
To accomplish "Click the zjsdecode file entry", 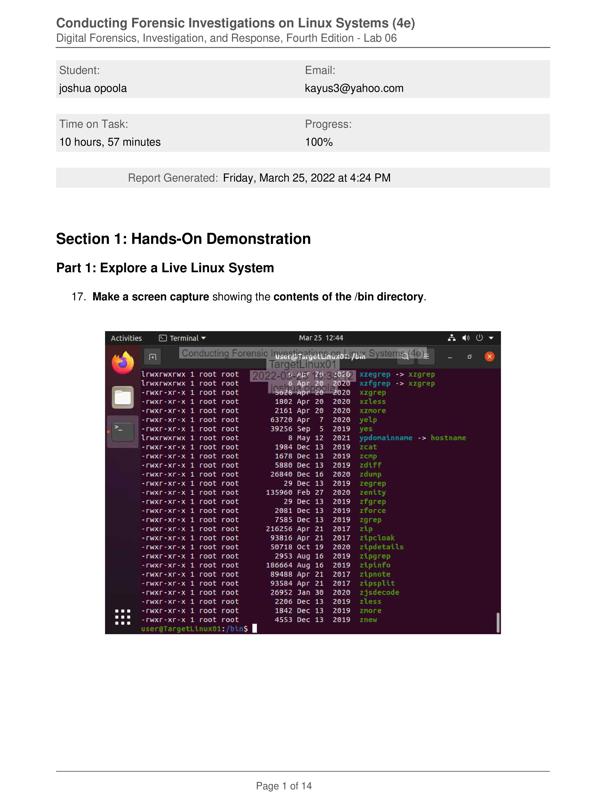I will [380, 592].
